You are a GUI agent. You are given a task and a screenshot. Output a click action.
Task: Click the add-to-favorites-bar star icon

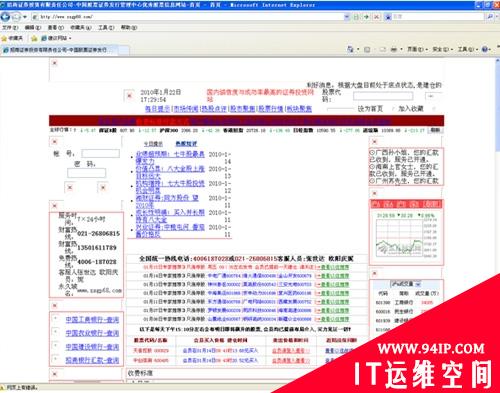pos(34,38)
